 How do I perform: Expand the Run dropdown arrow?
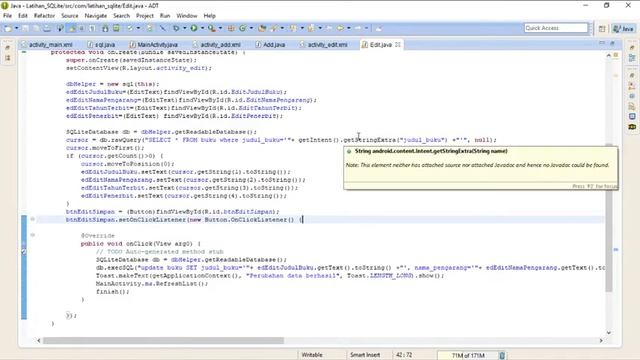point(202,28)
